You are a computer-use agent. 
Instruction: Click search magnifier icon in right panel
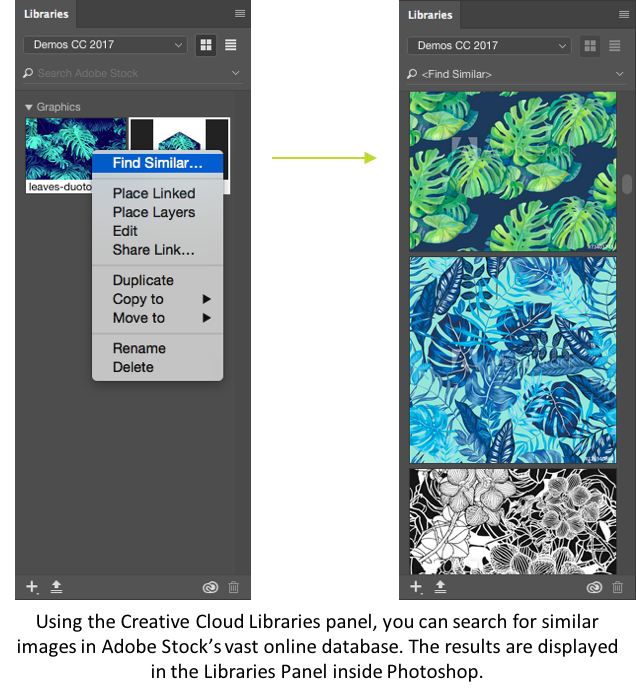[x=412, y=74]
